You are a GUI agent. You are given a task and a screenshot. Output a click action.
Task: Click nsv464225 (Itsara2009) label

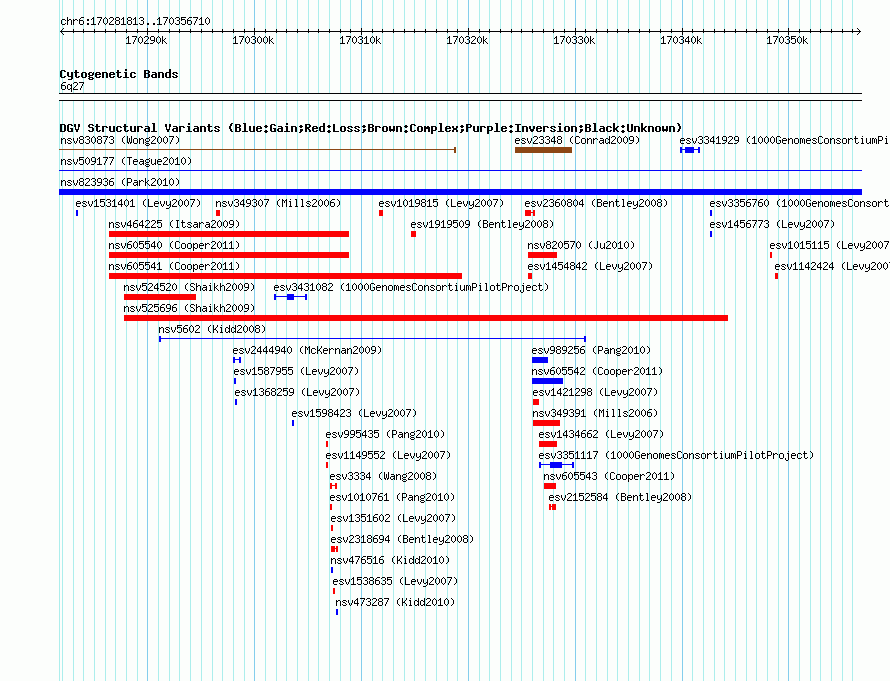point(174,224)
